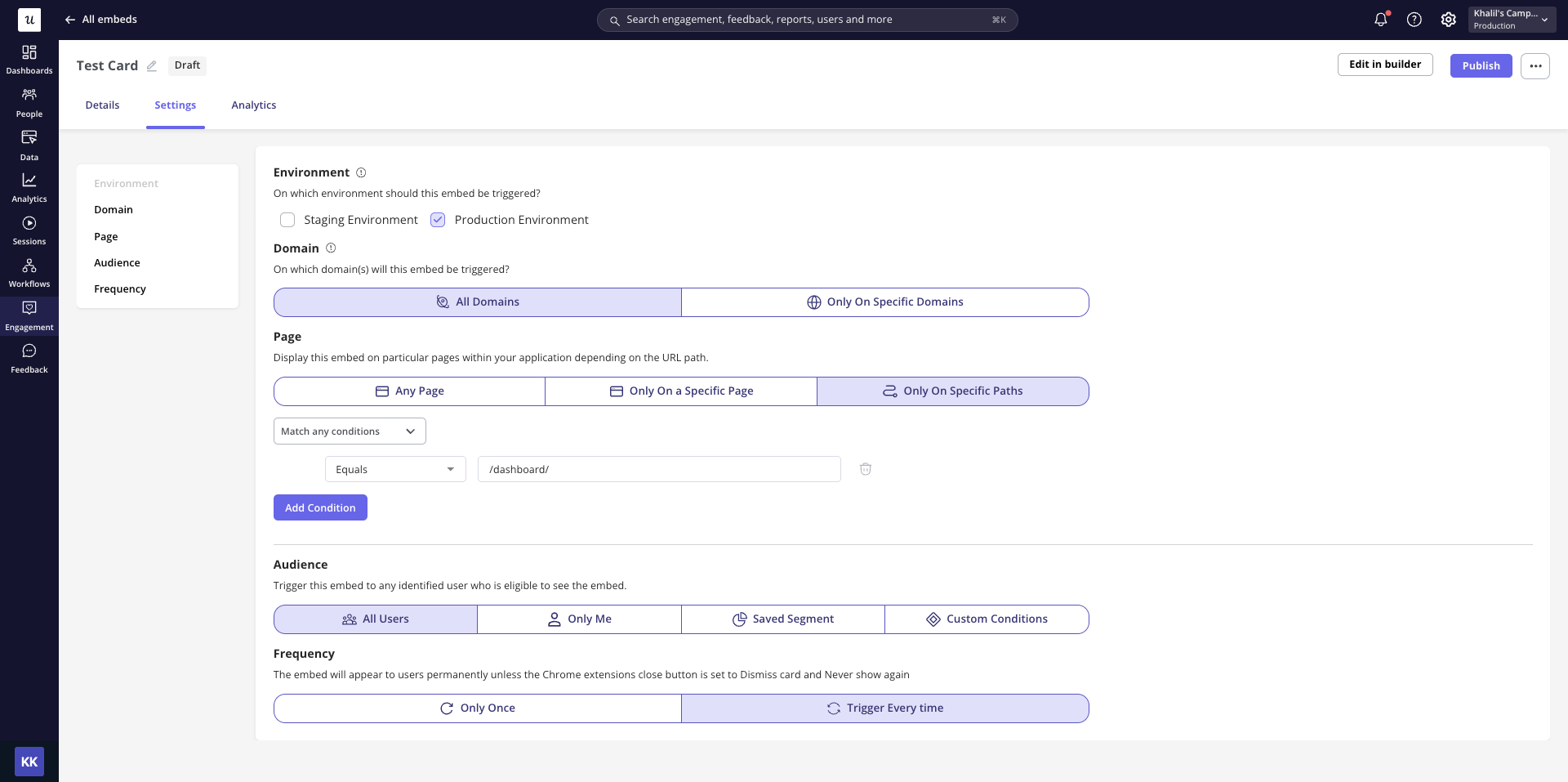
Task: Jump to Frequency section in side nav
Action: (120, 289)
